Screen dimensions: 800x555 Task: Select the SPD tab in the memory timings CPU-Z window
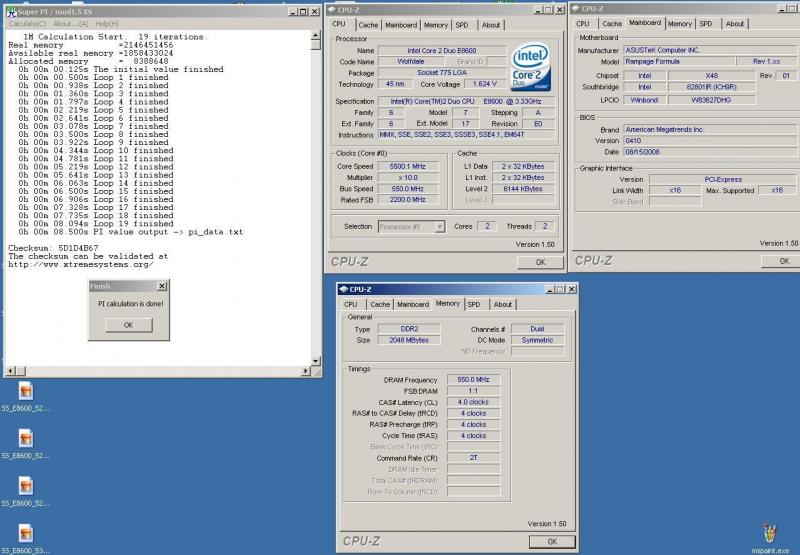point(474,305)
